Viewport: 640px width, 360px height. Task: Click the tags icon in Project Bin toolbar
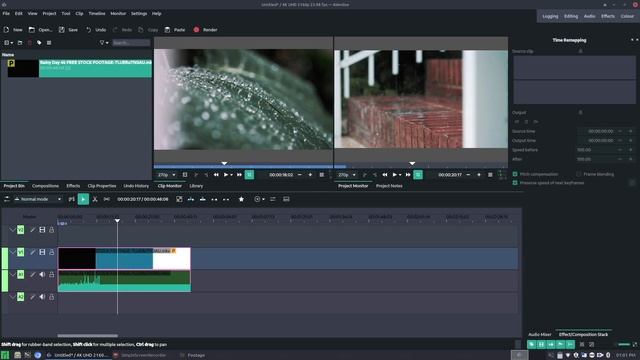click(39, 43)
